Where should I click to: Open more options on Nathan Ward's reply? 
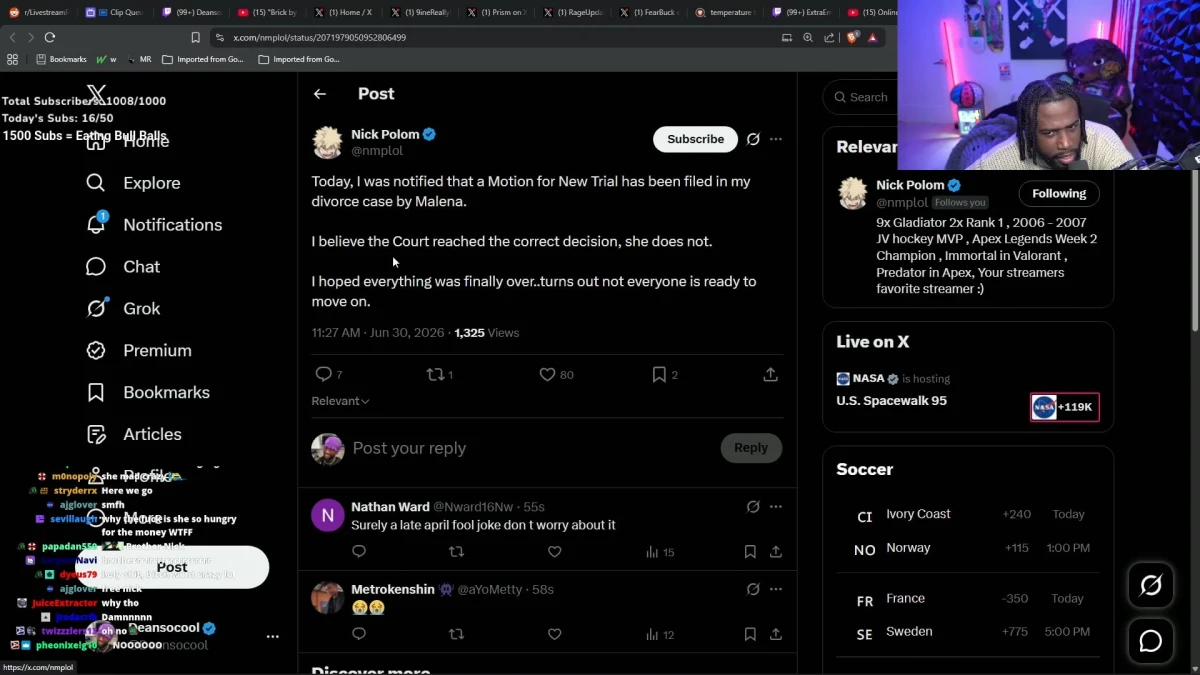(776, 507)
